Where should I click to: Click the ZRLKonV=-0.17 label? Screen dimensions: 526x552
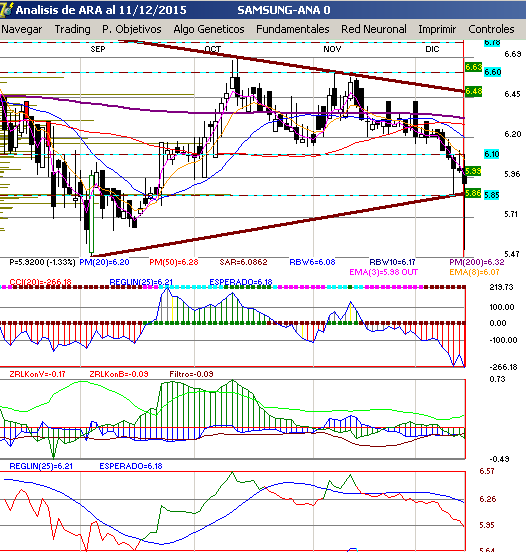37,374
